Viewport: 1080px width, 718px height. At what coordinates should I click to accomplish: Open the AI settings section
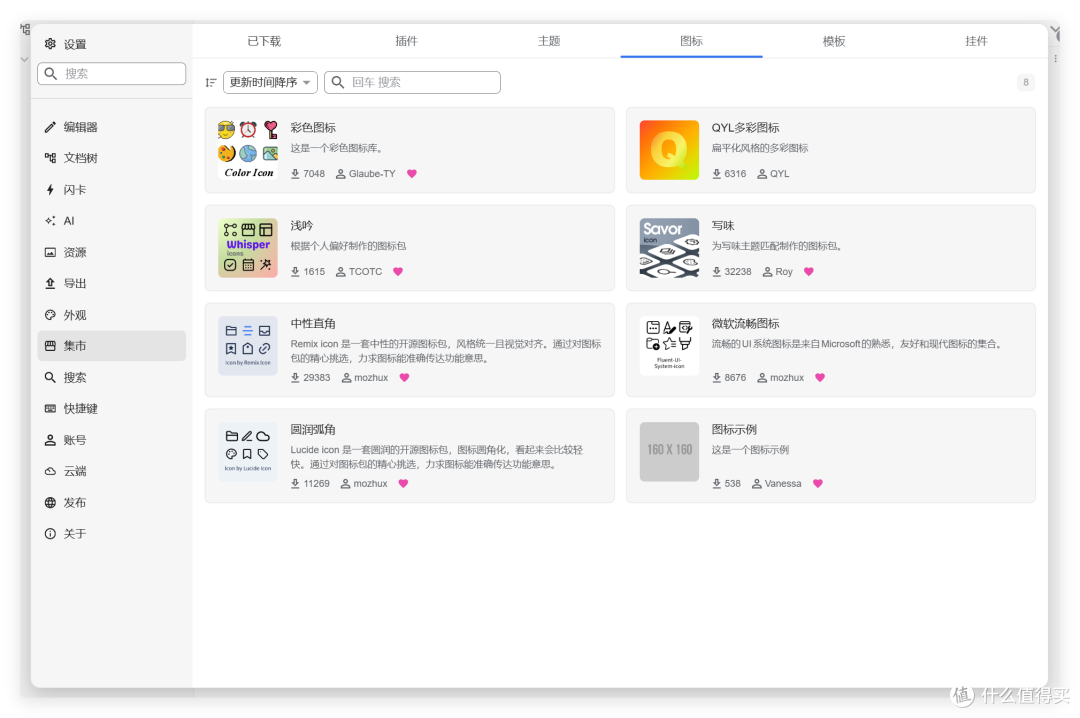(x=111, y=220)
